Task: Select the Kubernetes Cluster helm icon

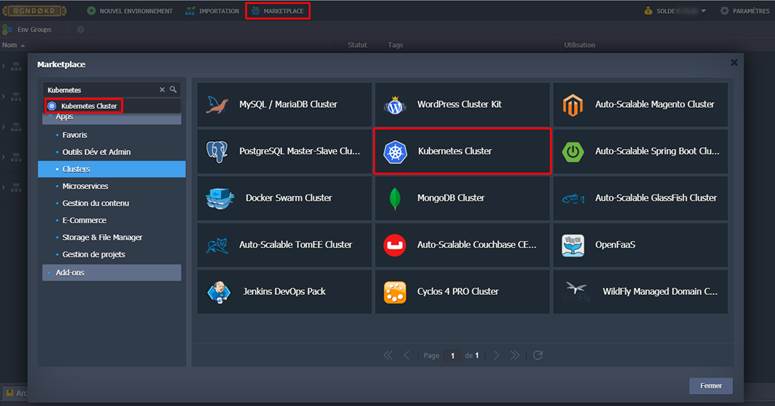Action: click(x=395, y=152)
